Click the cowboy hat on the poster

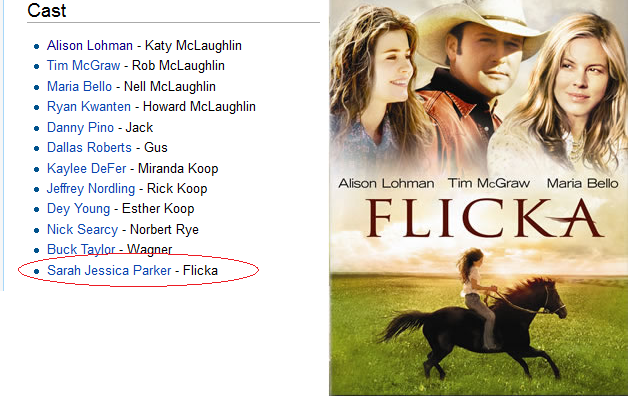point(478,24)
